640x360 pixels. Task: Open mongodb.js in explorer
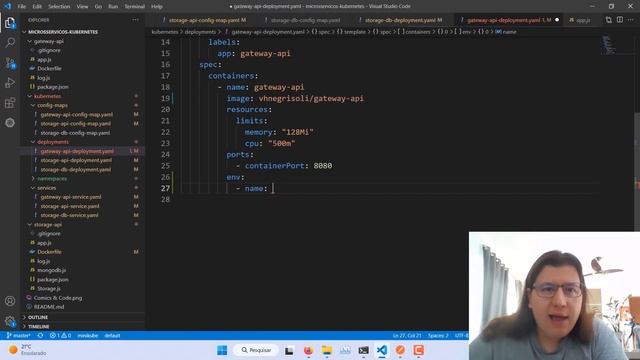(x=51, y=270)
